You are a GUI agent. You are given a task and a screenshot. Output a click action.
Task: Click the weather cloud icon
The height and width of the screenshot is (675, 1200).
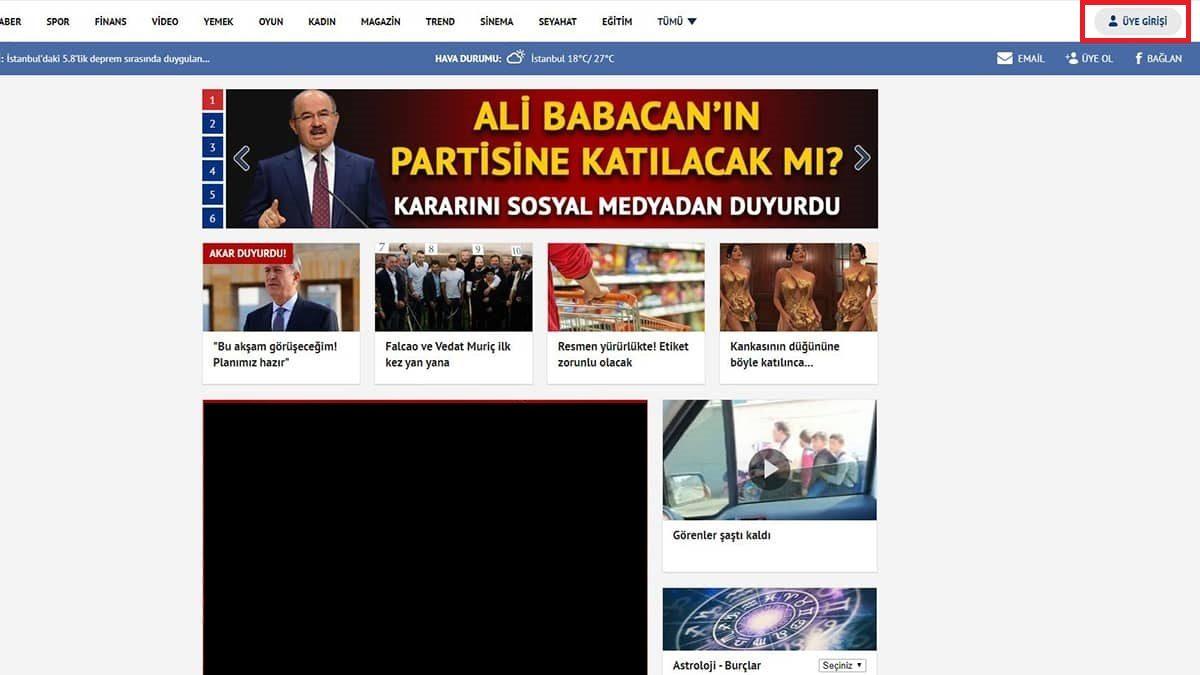tap(517, 57)
